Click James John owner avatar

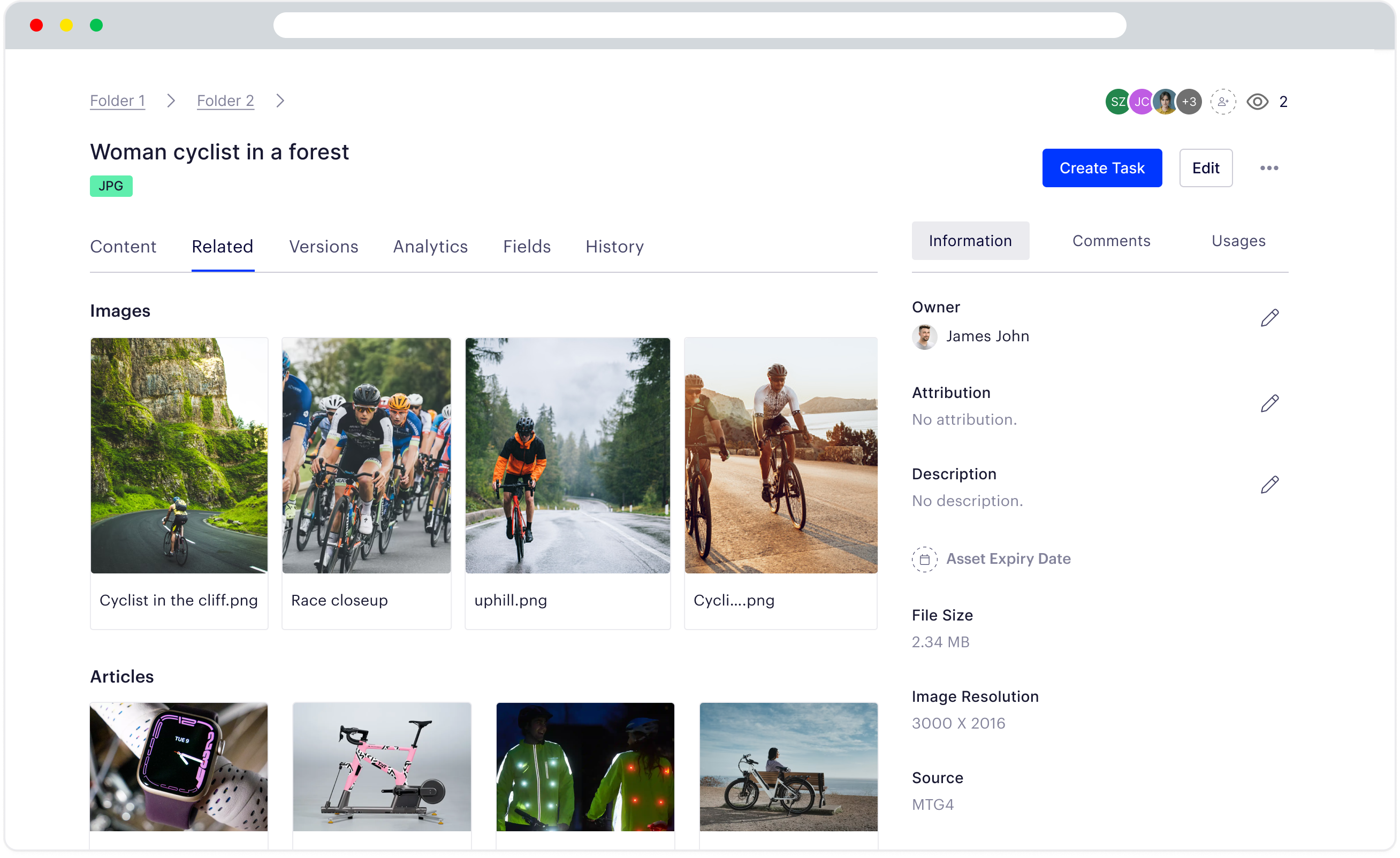coord(924,336)
